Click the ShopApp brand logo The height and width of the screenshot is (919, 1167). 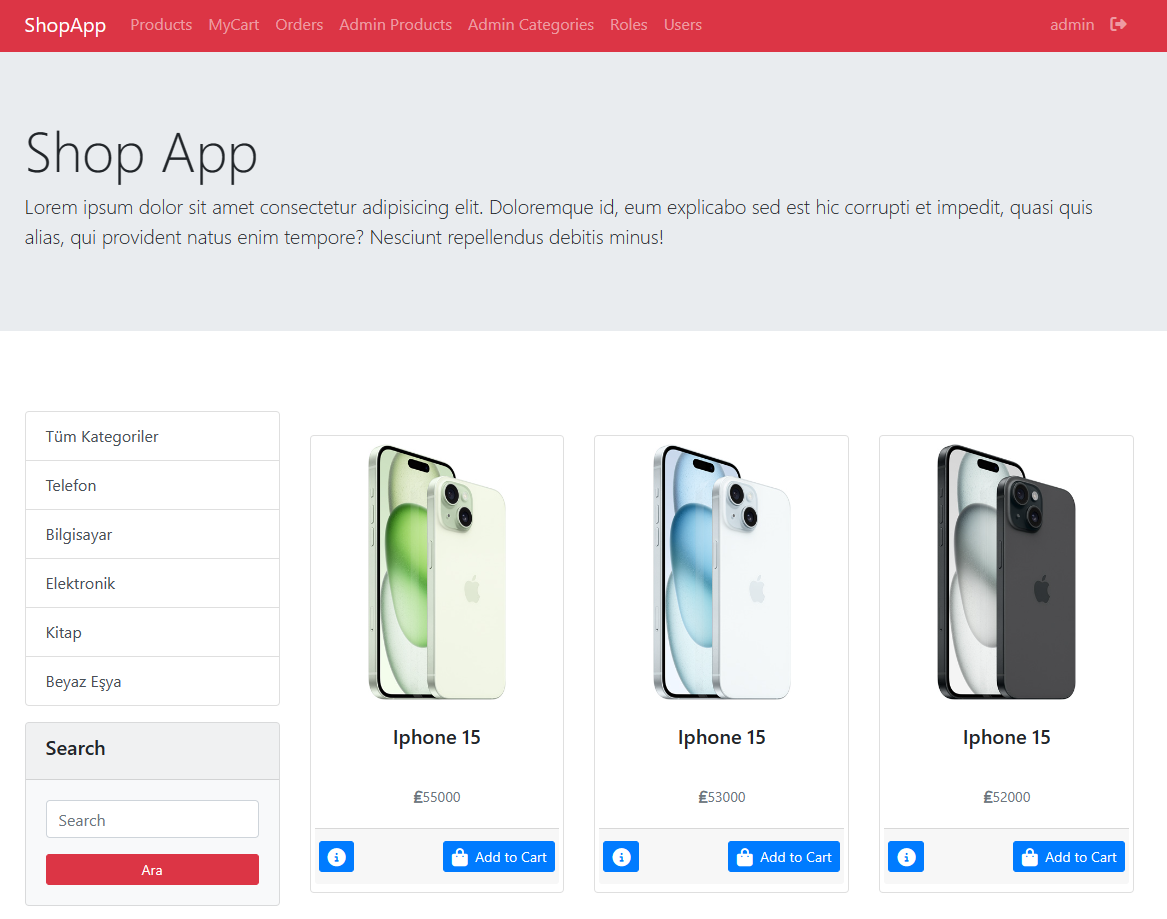[65, 25]
